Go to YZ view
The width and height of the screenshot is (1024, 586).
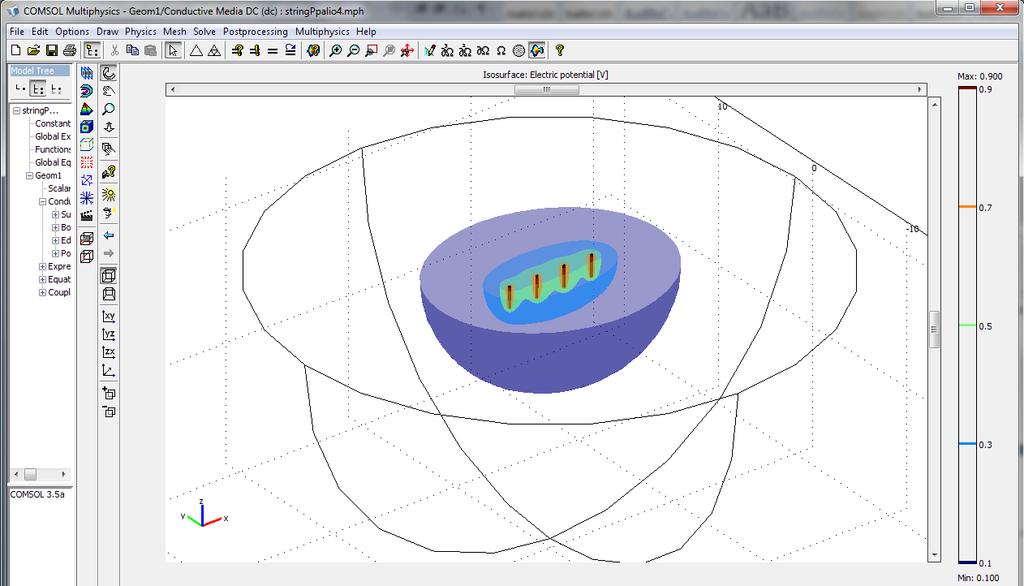tap(108, 334)
